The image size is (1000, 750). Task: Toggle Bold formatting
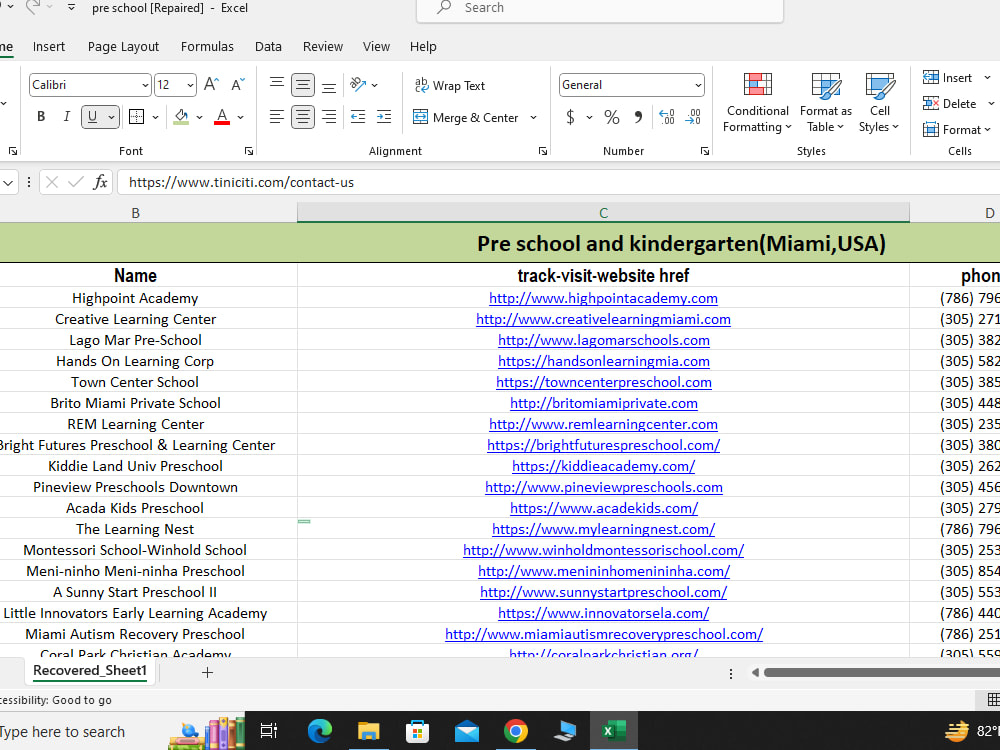tap(41, 117)
